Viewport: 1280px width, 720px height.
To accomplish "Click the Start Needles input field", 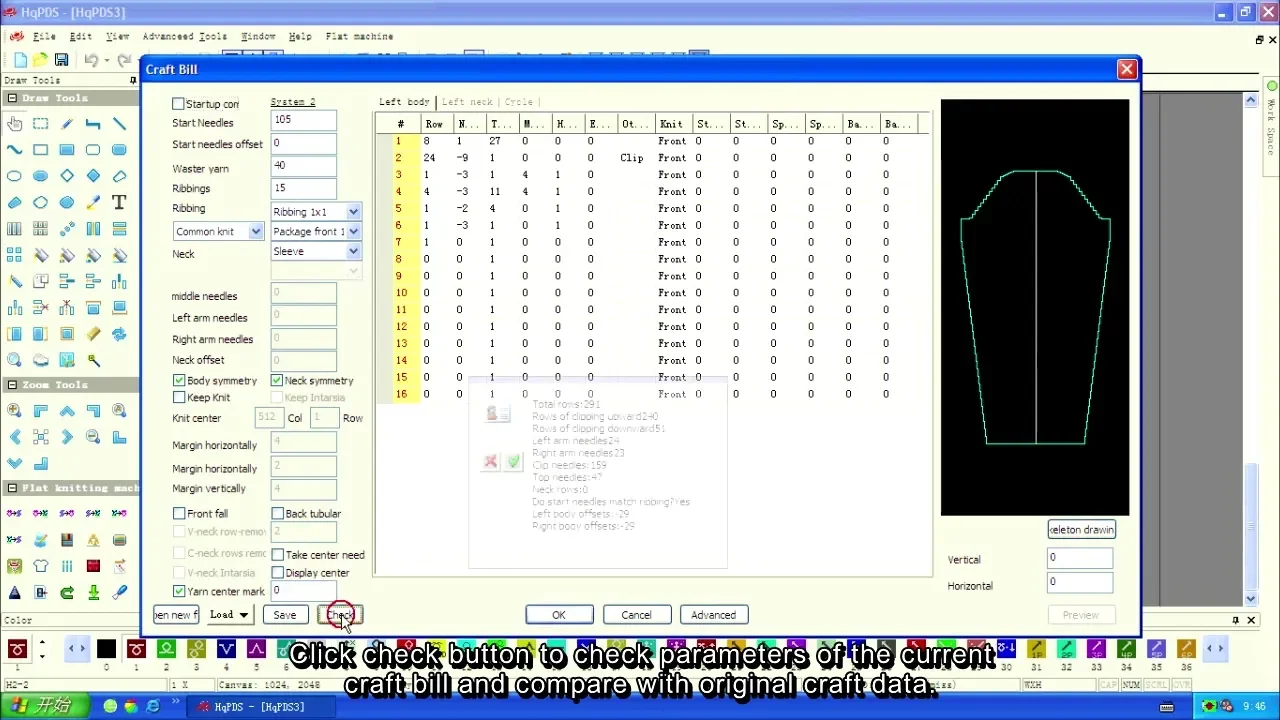I will [x=303, y=120].
